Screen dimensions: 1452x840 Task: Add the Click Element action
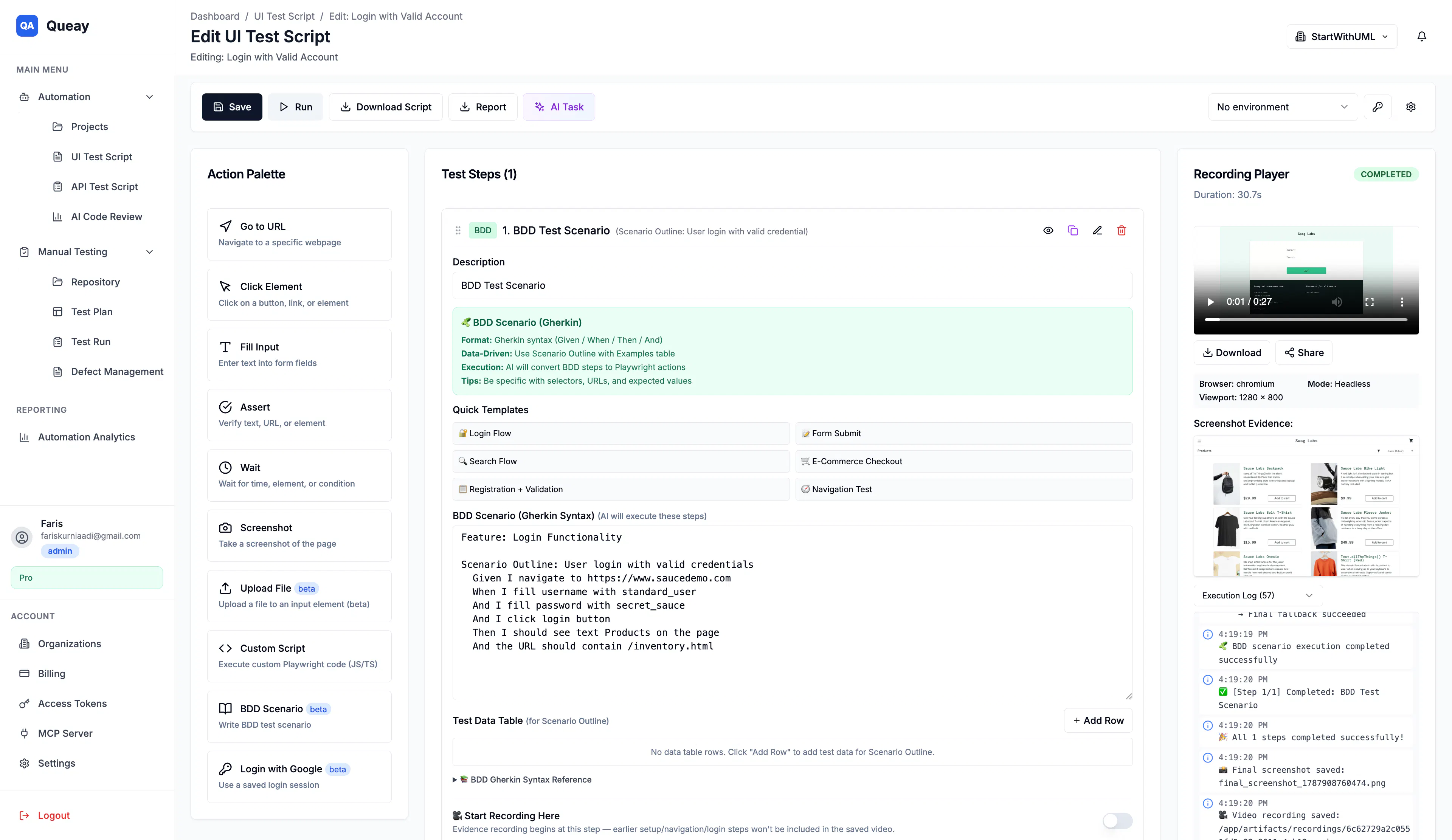pos(299,294)
